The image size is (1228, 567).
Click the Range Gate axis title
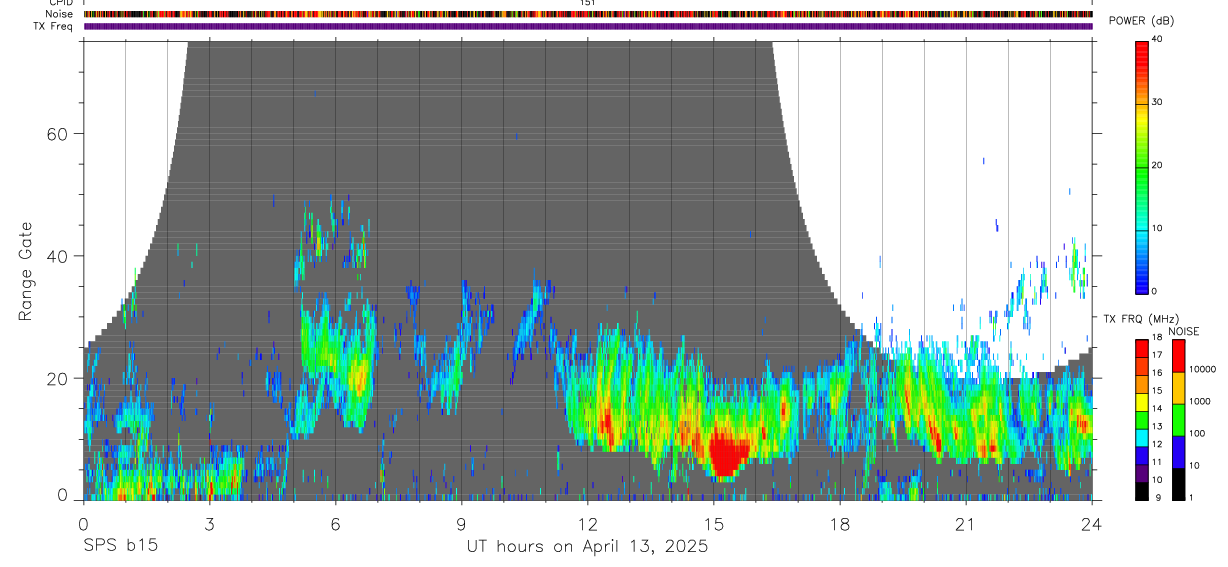point(26,270)
